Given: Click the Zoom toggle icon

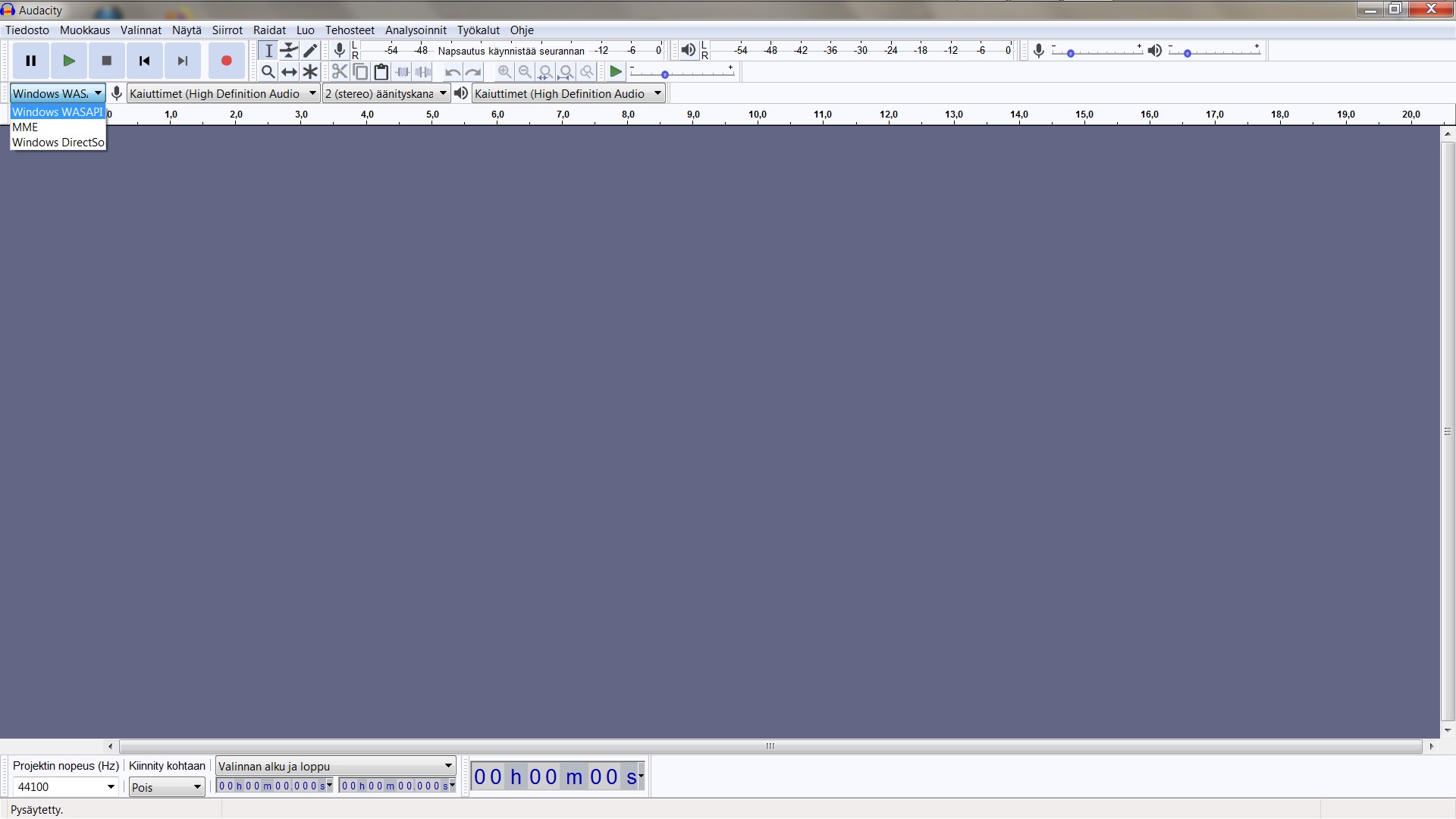Looking at the screenshot, I should 586,72.
